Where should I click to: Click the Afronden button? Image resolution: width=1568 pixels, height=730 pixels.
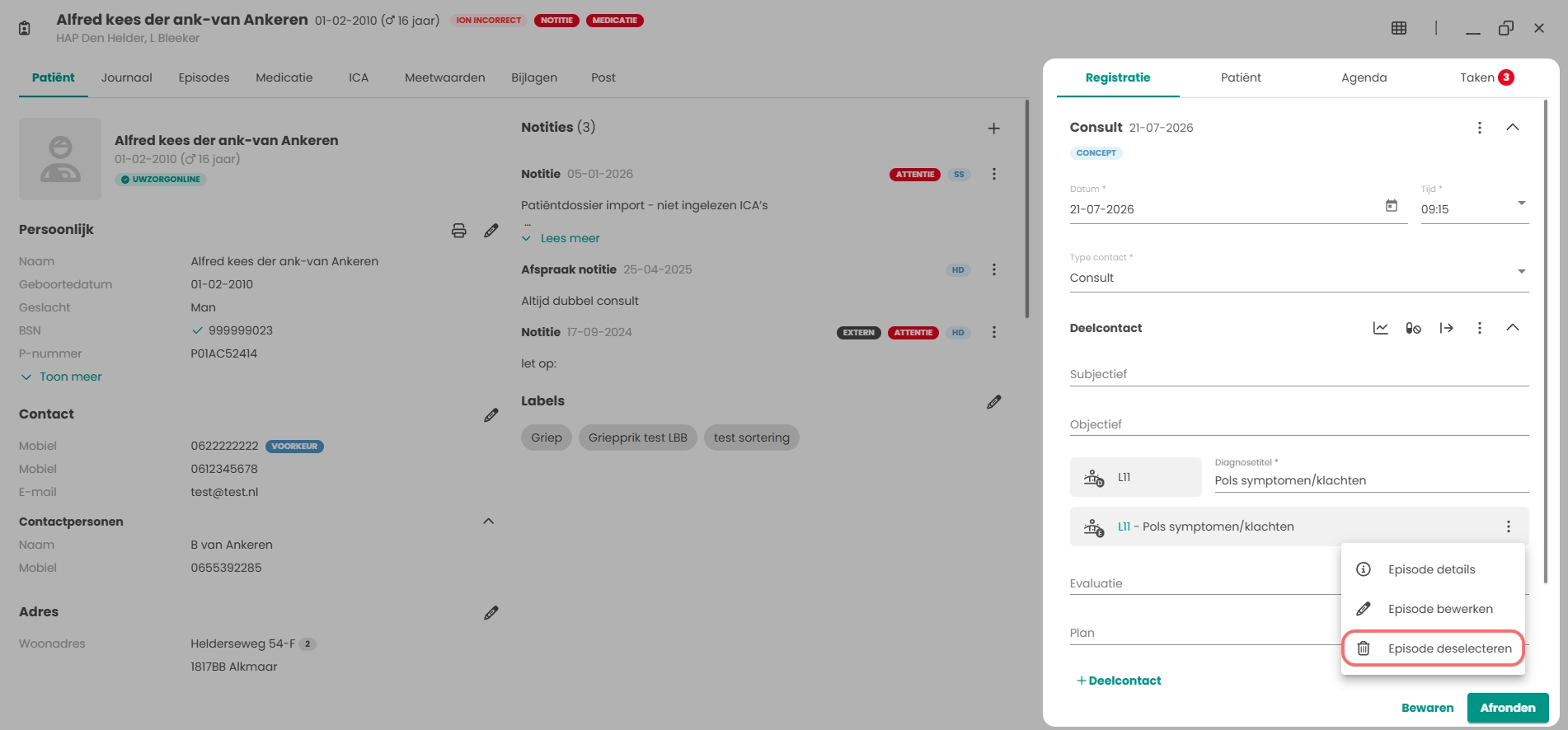(1508, 708)
